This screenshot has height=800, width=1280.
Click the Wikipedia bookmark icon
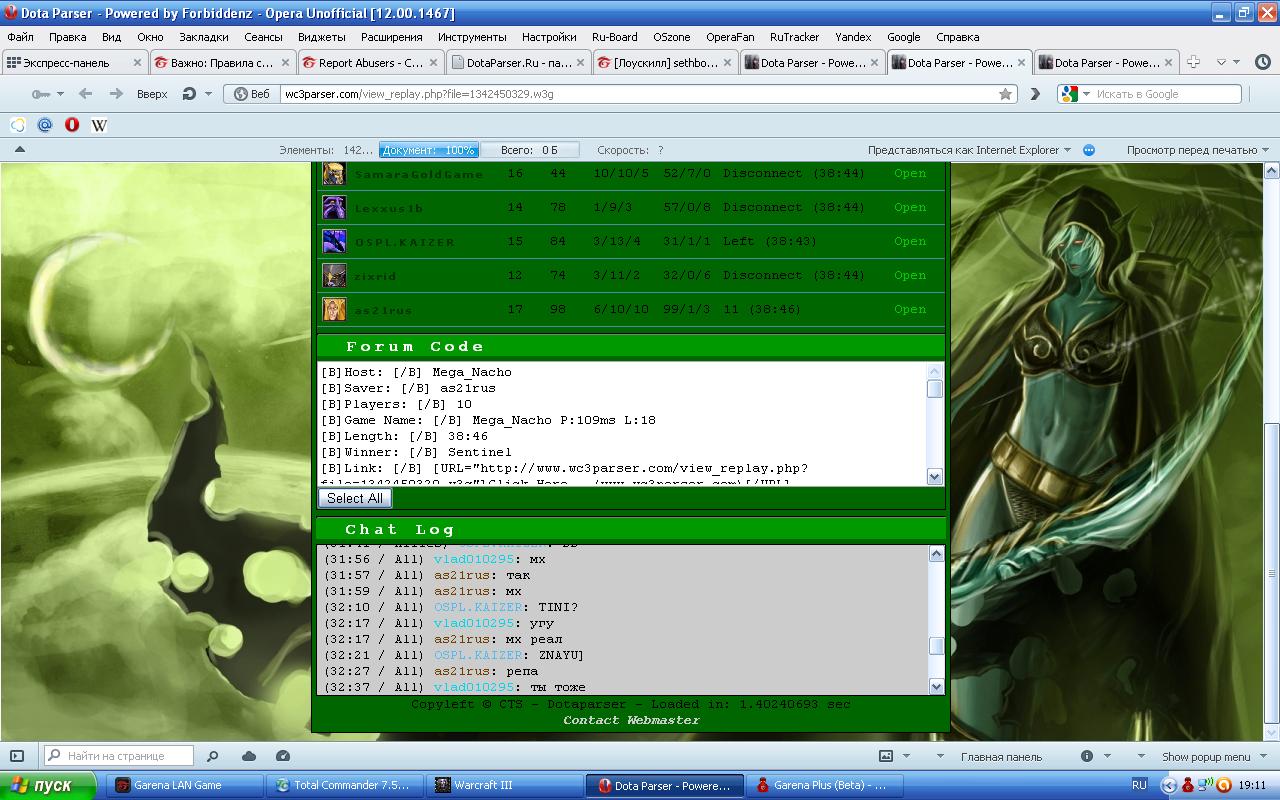(x=99, y=125)
